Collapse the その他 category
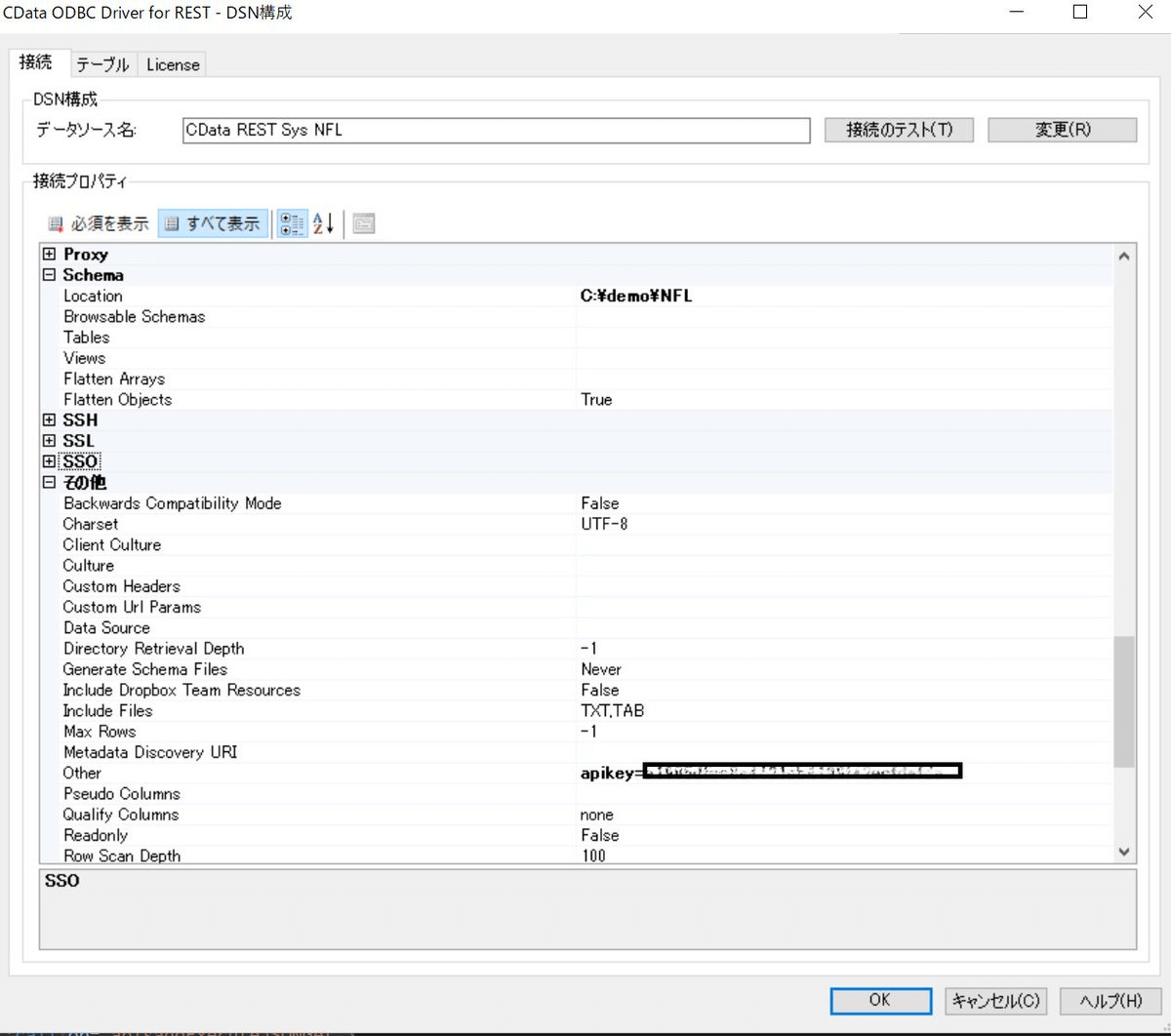The image size is (1171, 1036). coord(49,483)
